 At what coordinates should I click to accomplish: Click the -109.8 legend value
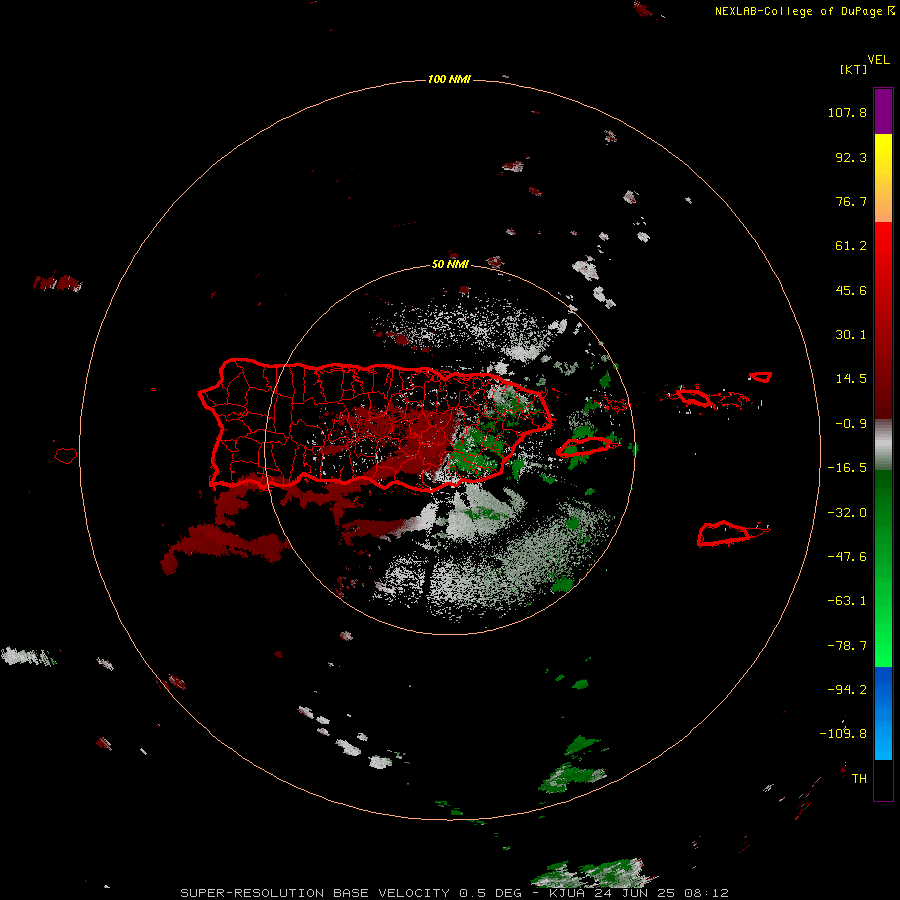tap(843, 734)
